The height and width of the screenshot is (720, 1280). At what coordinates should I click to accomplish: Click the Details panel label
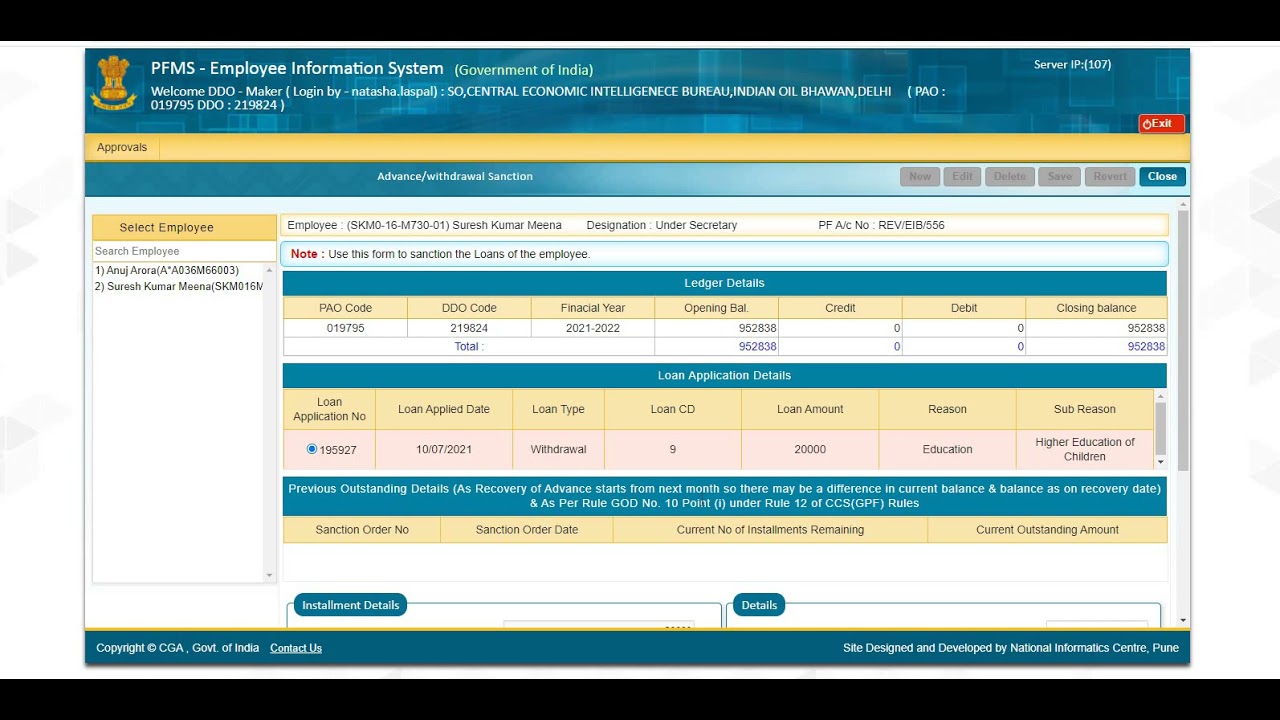coord(759,605)
